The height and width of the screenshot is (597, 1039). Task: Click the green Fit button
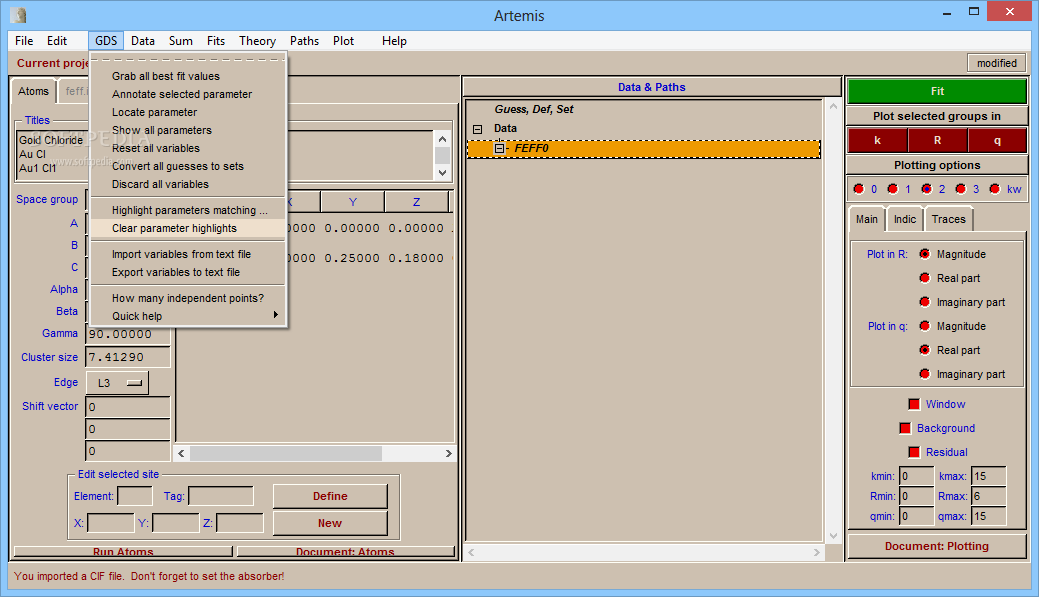coord(937,91)
